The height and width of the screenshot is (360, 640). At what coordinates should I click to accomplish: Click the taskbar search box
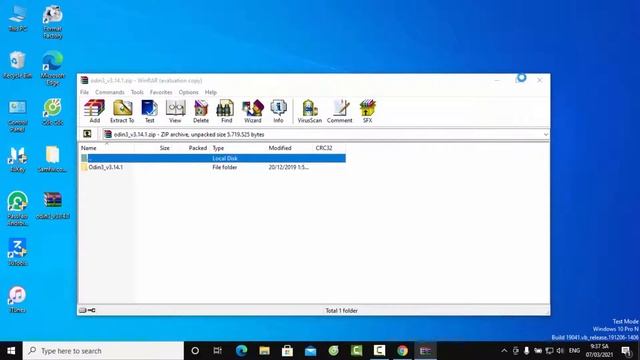tap(103, 351)
